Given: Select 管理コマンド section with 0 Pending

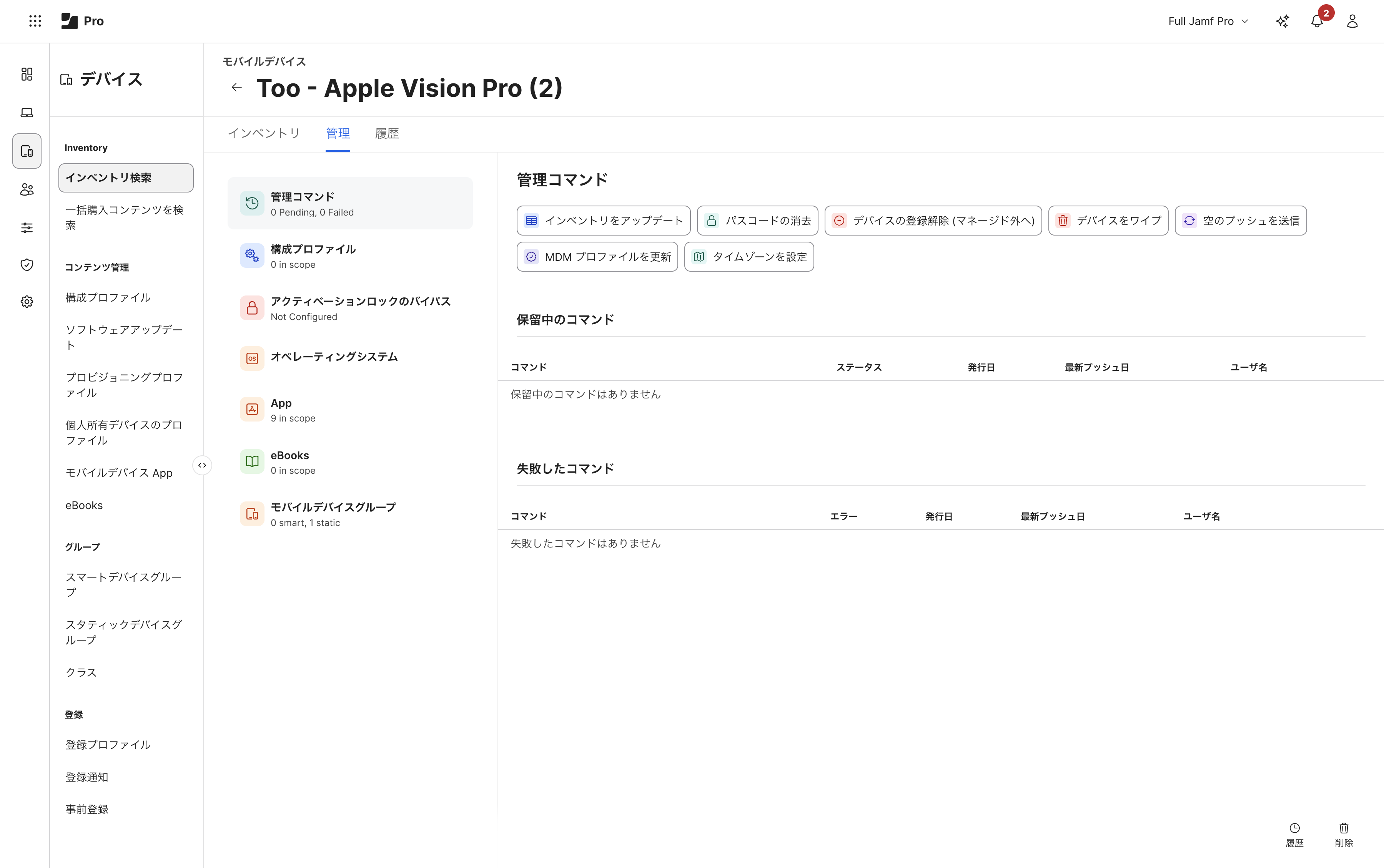Looking at the screenshot, I should (x=350, y=204).
